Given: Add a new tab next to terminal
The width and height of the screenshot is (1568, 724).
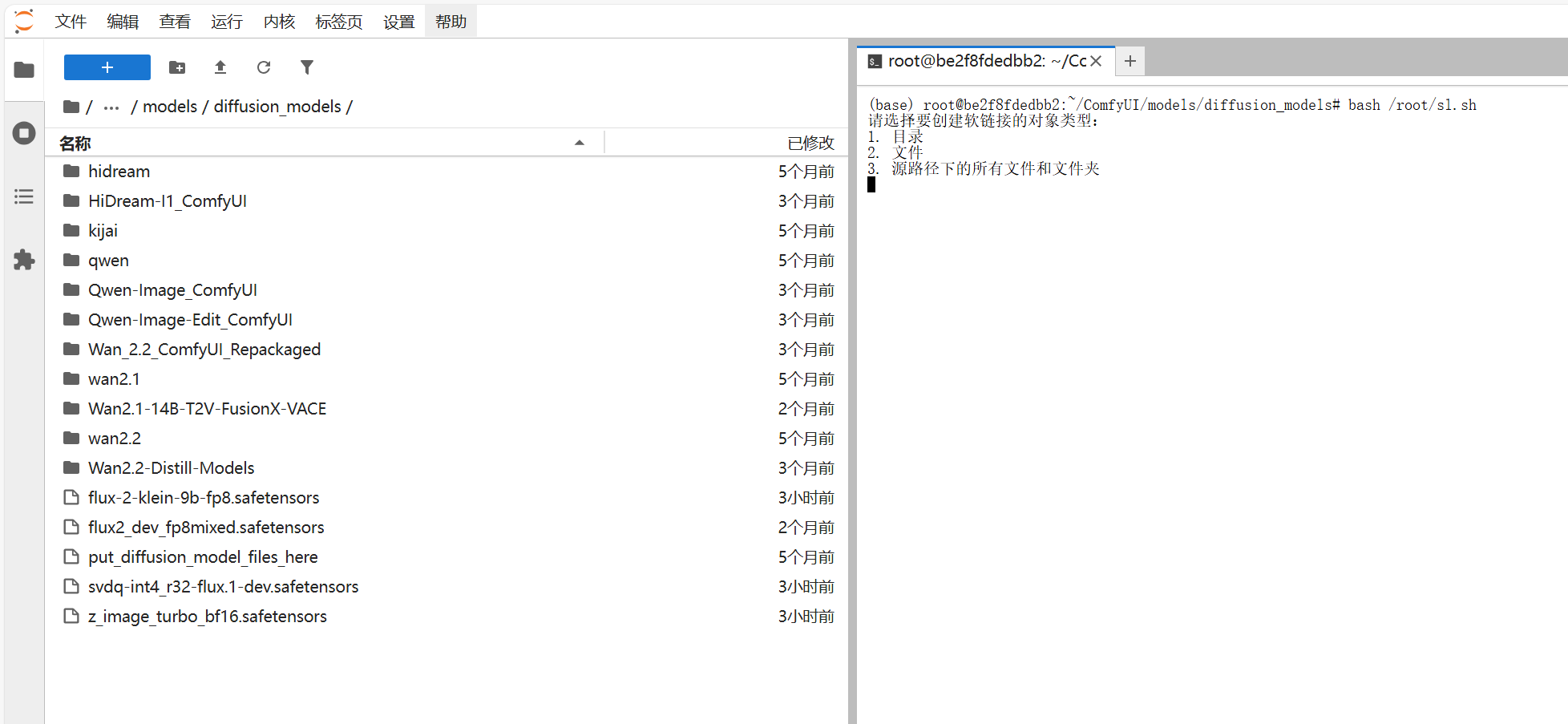Looking at the screenshot, I should coord(1130,61).
